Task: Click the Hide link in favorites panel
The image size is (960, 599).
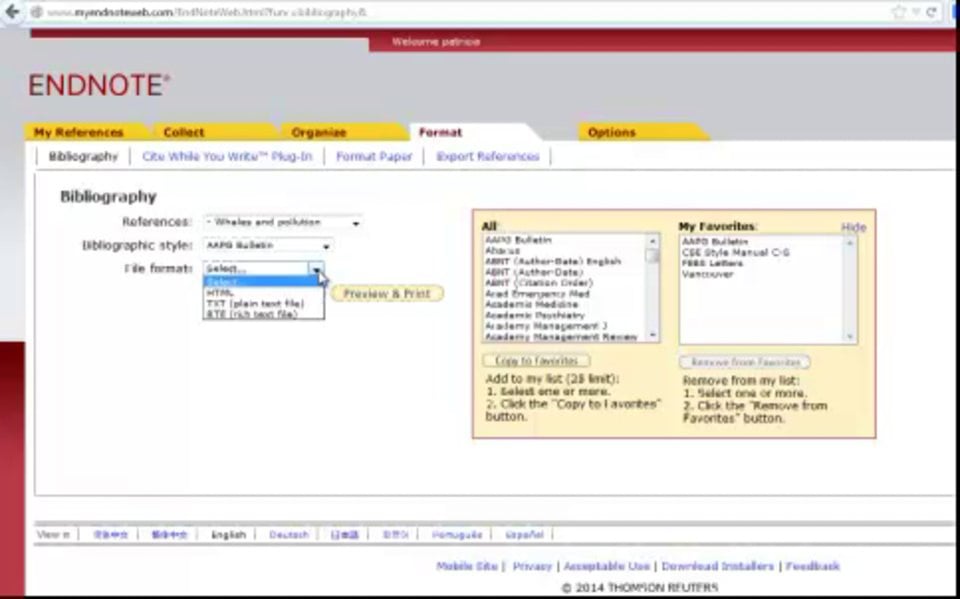Action: pyautogui.click(x=853, y=227)
